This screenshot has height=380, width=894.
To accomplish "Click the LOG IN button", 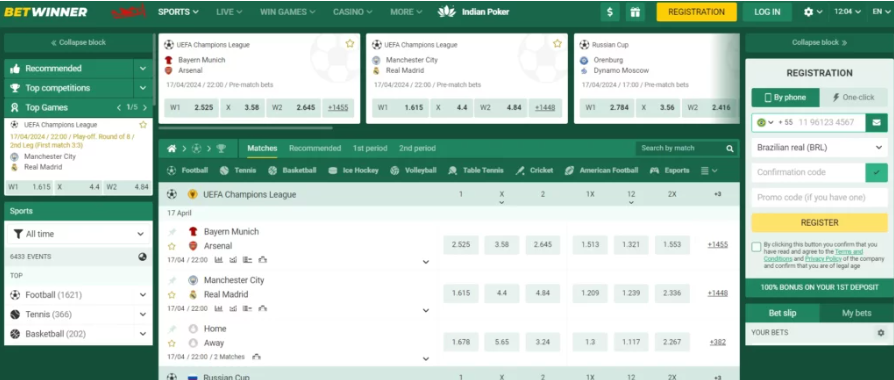I will point(767,12).
